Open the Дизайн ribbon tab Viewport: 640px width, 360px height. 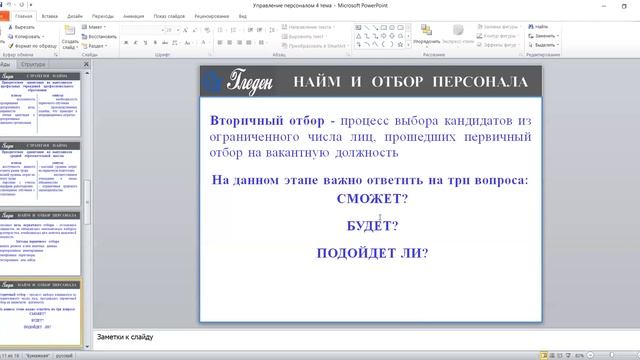(75, 16)
